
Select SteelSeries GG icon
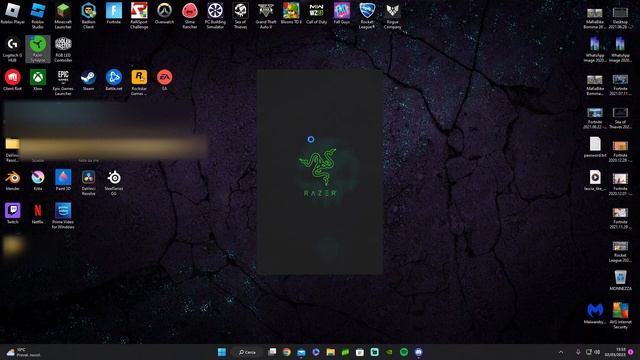[114, 182]
